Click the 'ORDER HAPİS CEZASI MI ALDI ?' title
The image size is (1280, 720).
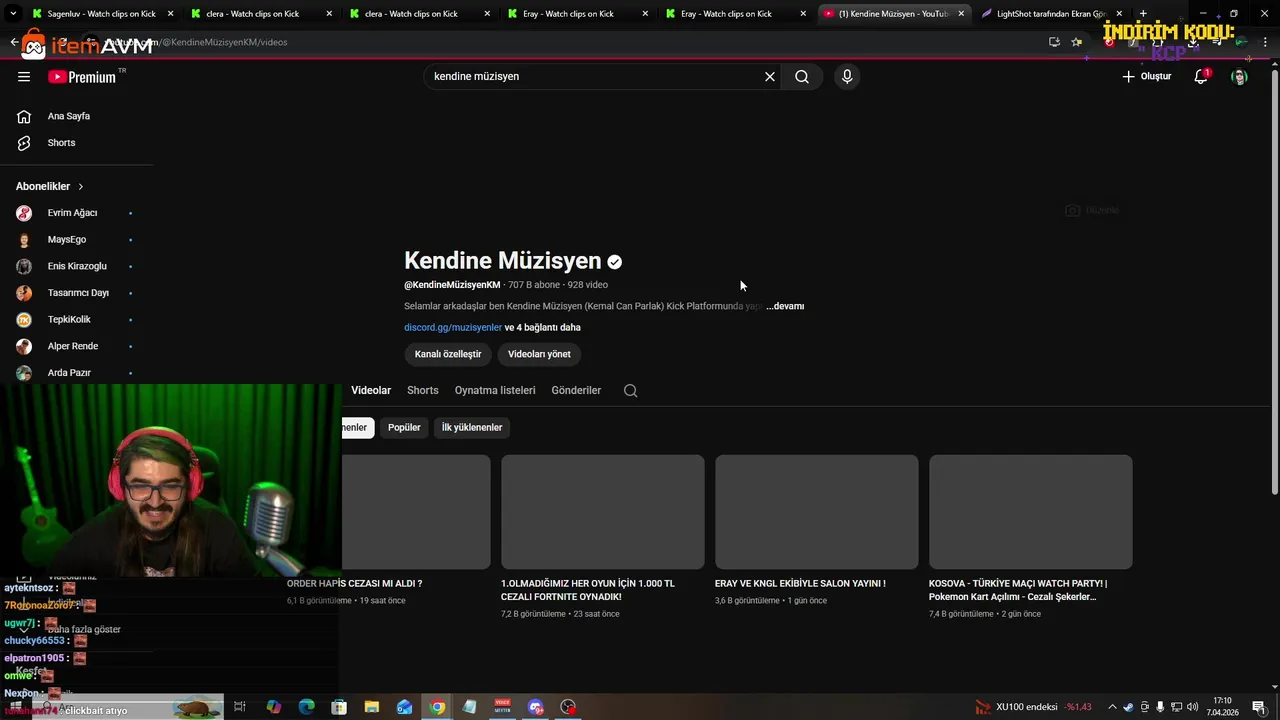click(355, 584)
